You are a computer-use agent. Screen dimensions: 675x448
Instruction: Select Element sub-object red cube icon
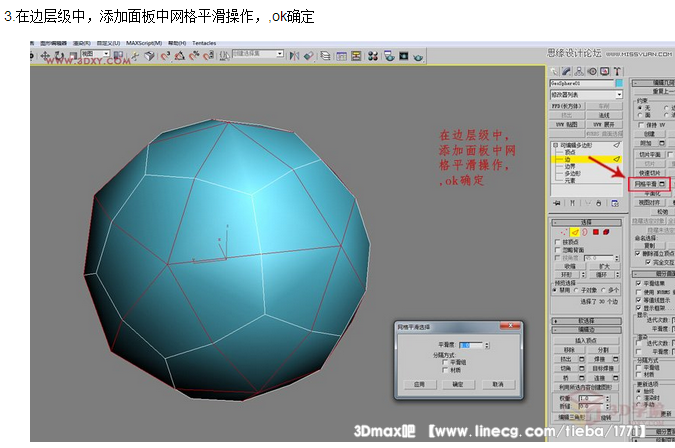click(606, 232)
